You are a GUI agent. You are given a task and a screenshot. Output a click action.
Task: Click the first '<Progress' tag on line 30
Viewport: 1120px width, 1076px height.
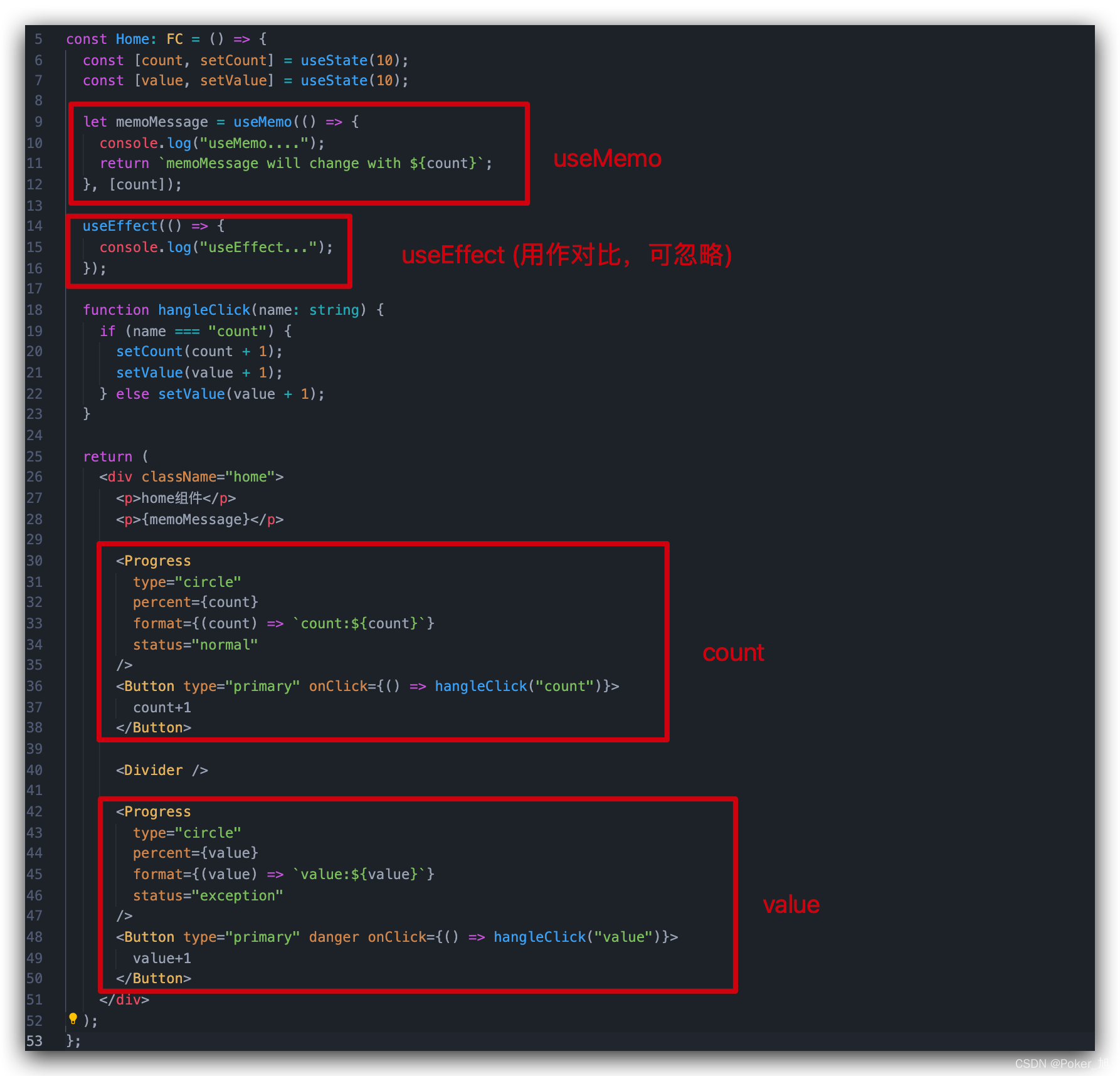[x=154, y=561]
